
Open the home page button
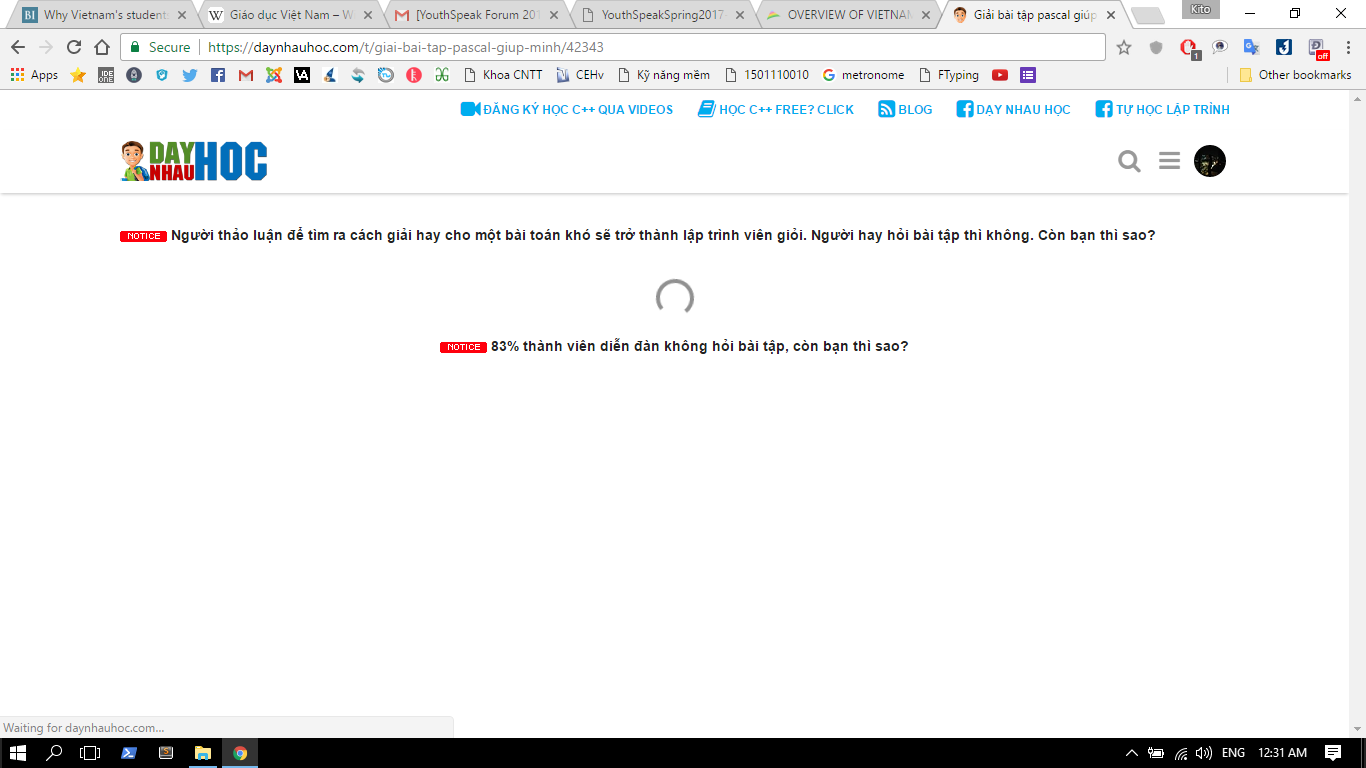click(102, 47)
